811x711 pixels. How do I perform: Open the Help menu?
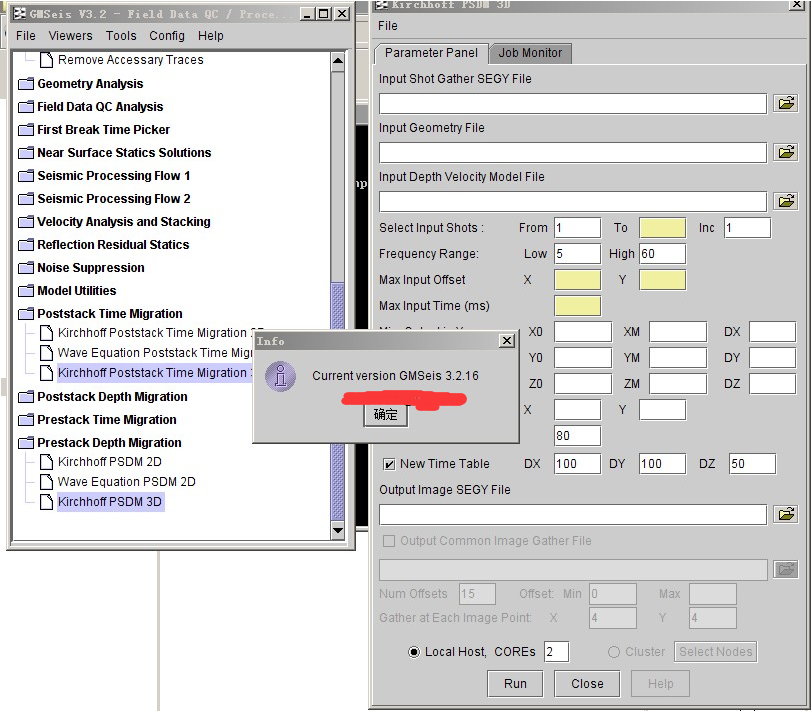[211, 36]
